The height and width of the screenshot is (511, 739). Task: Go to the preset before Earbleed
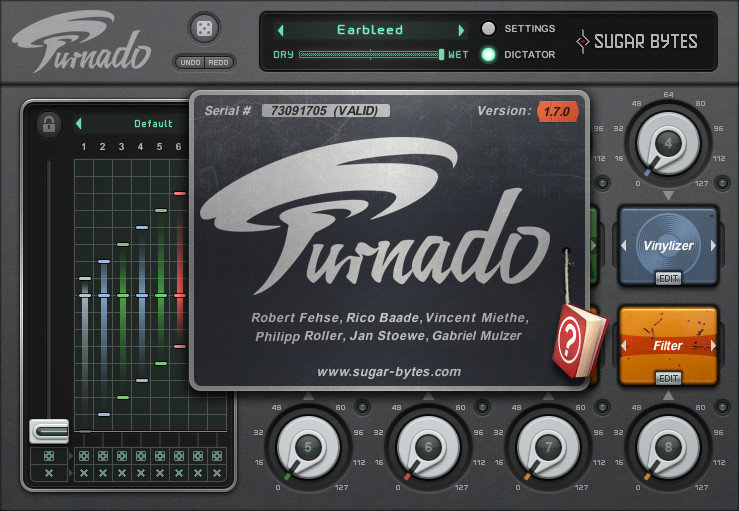(281, 31)
